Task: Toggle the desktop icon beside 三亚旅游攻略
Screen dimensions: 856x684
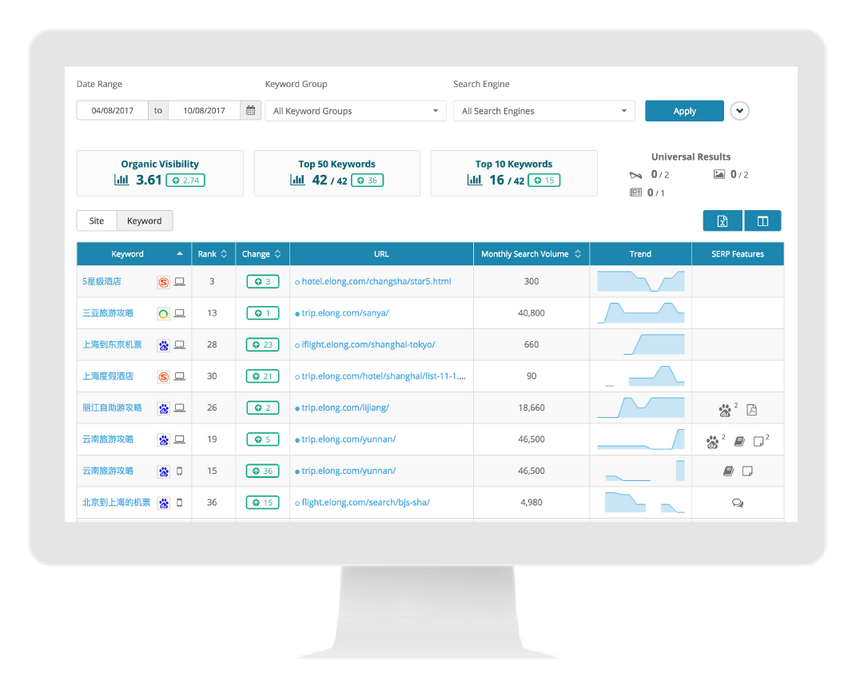Action: 178,313
